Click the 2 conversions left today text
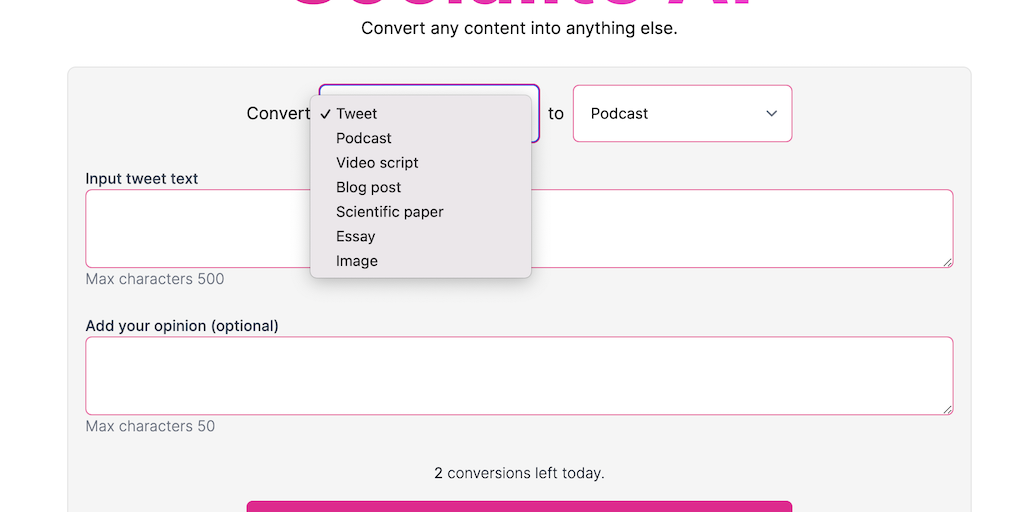 click(x=519, y=473)
